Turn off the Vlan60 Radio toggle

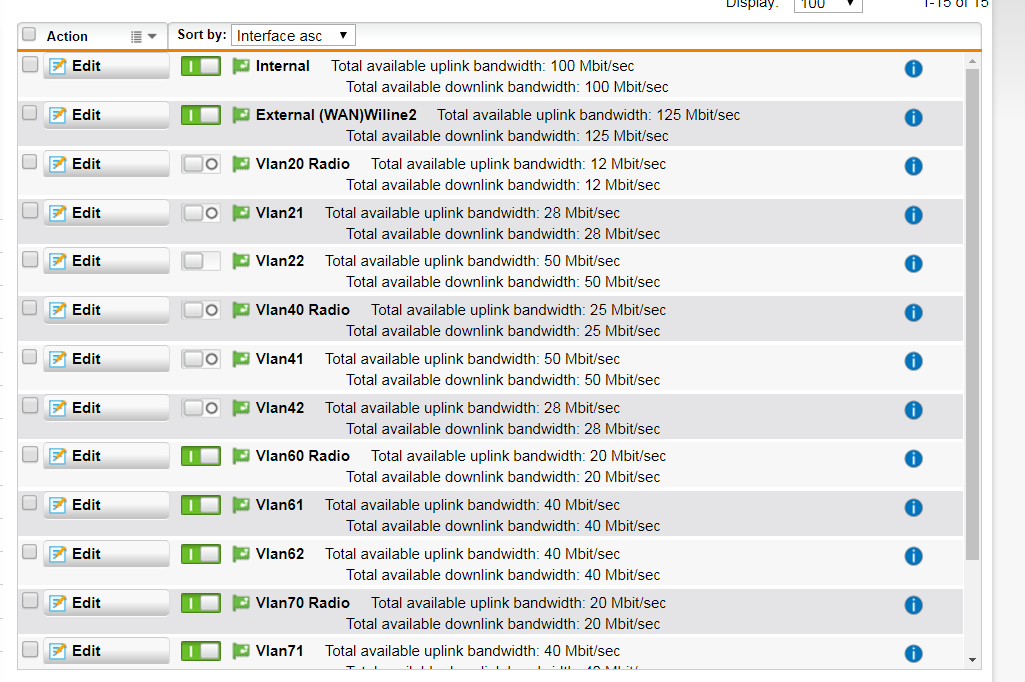coord(201,456)
